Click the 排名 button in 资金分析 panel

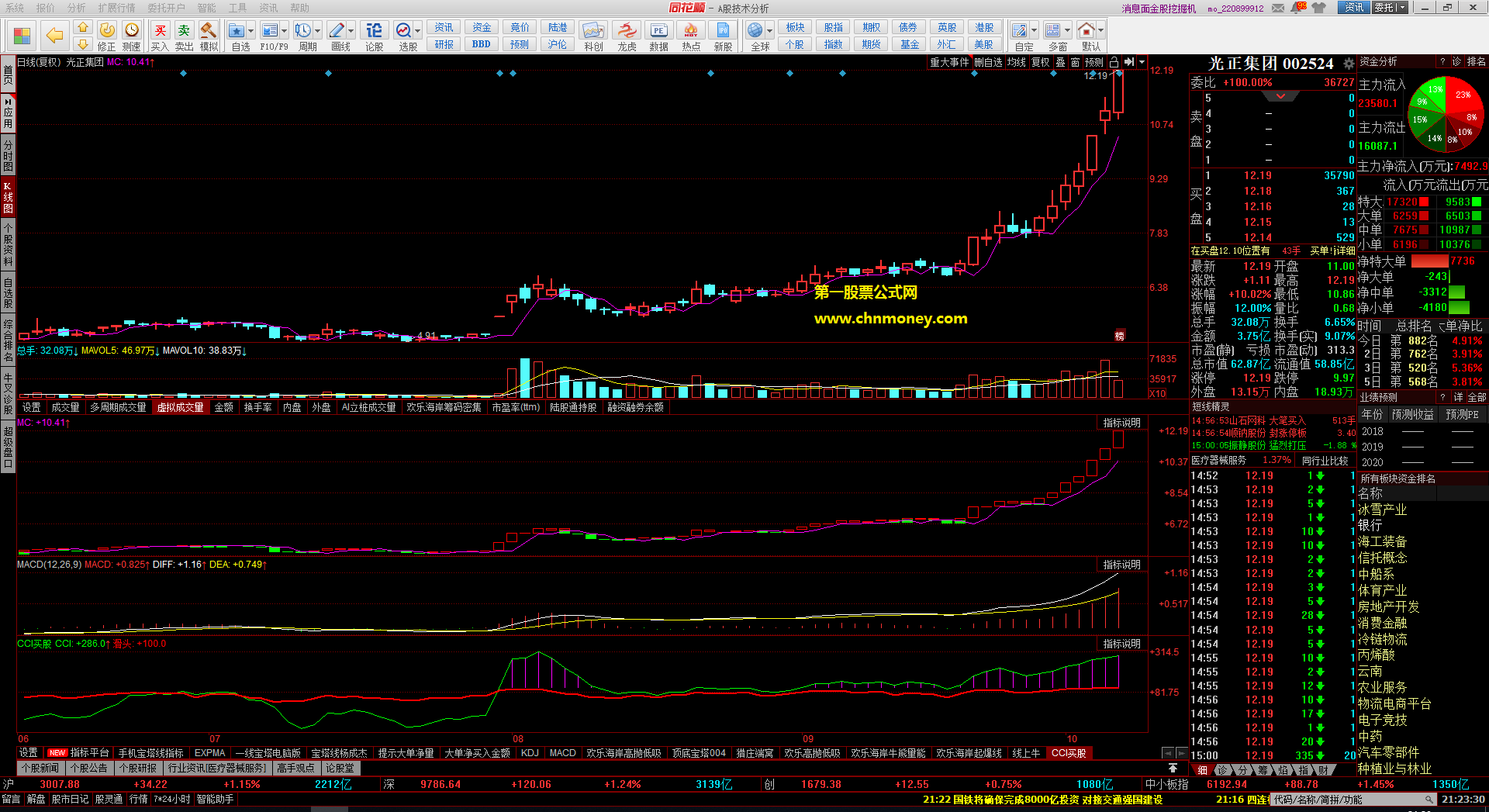click(x=1477, y=61)
